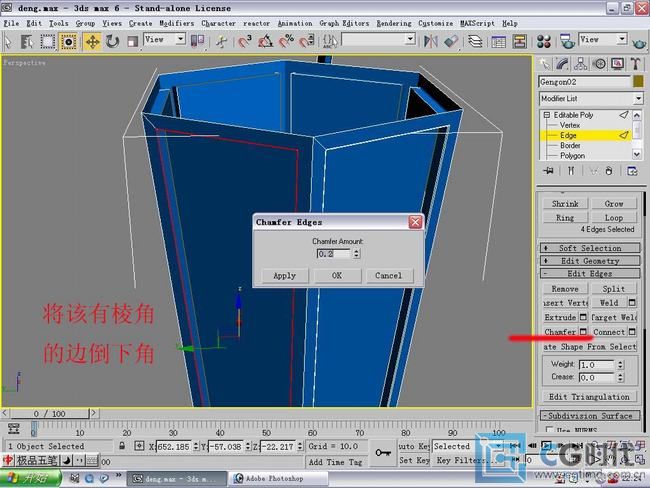
Task: Collapse Editable Poly tree node
Action: tap(546, 115)
